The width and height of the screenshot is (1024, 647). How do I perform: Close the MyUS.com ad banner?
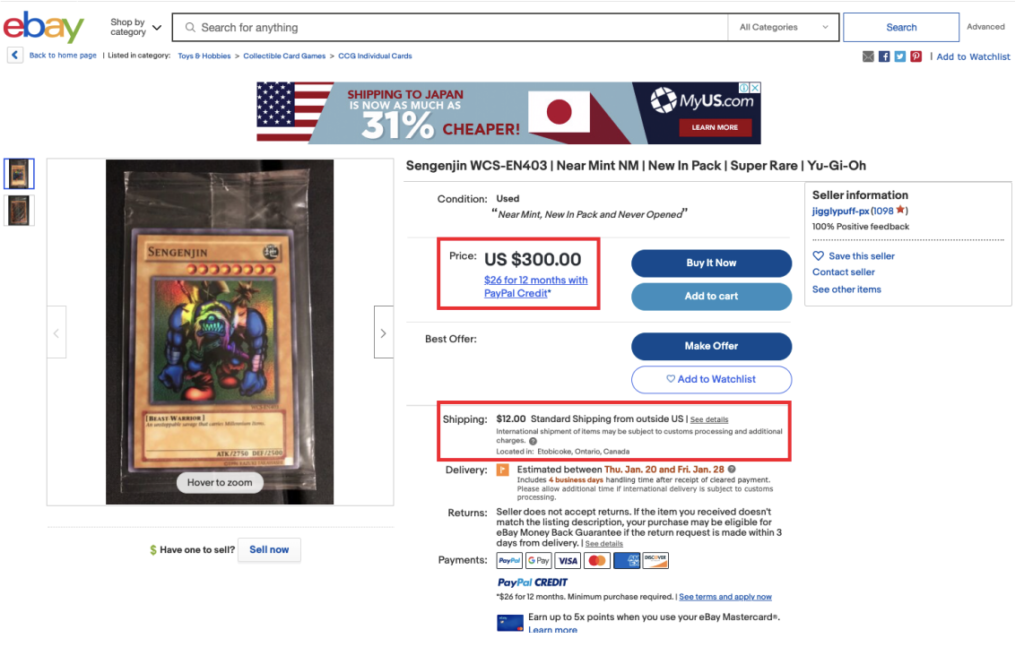point(755,87)
